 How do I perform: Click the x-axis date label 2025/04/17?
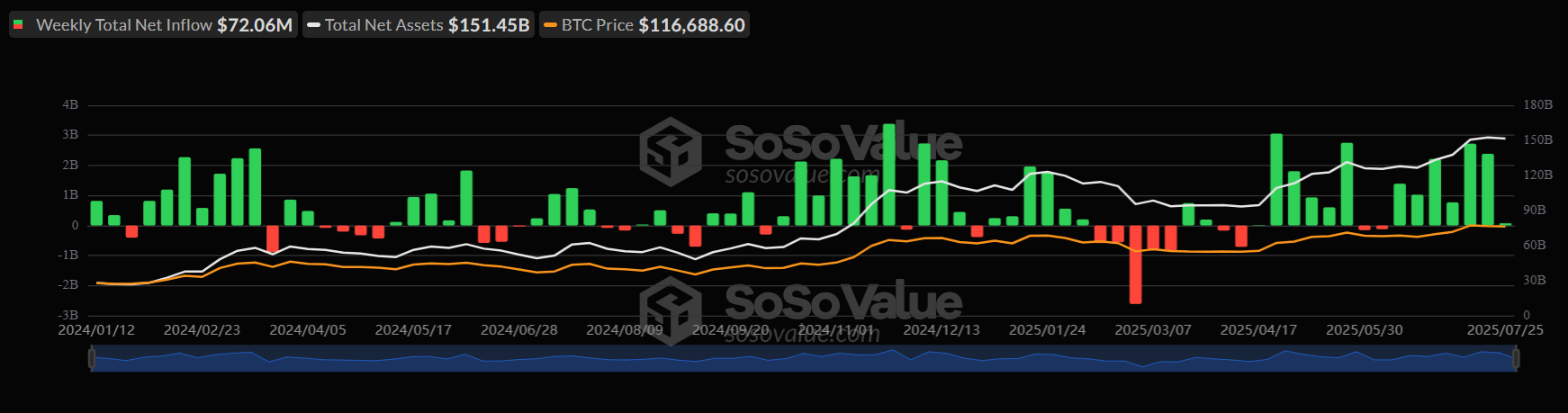pos(1258,330)
